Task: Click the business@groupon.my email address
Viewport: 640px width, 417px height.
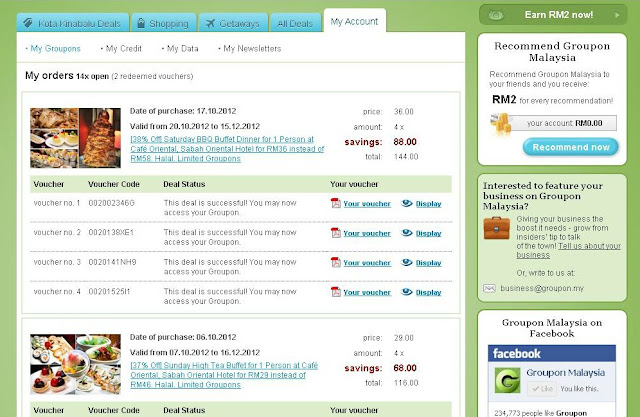Action: 542,288
